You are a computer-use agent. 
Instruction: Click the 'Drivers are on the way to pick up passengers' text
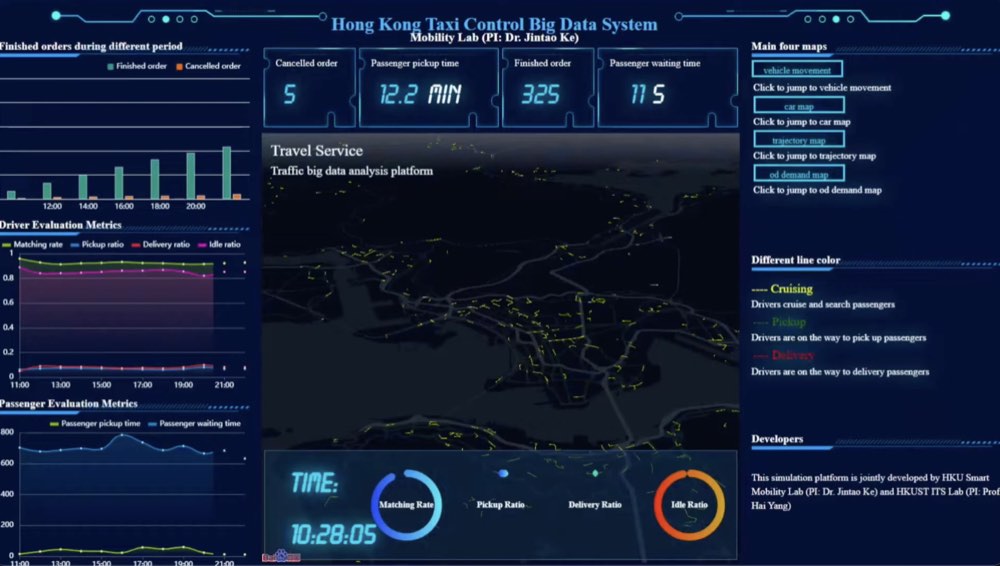coord(839,338)
